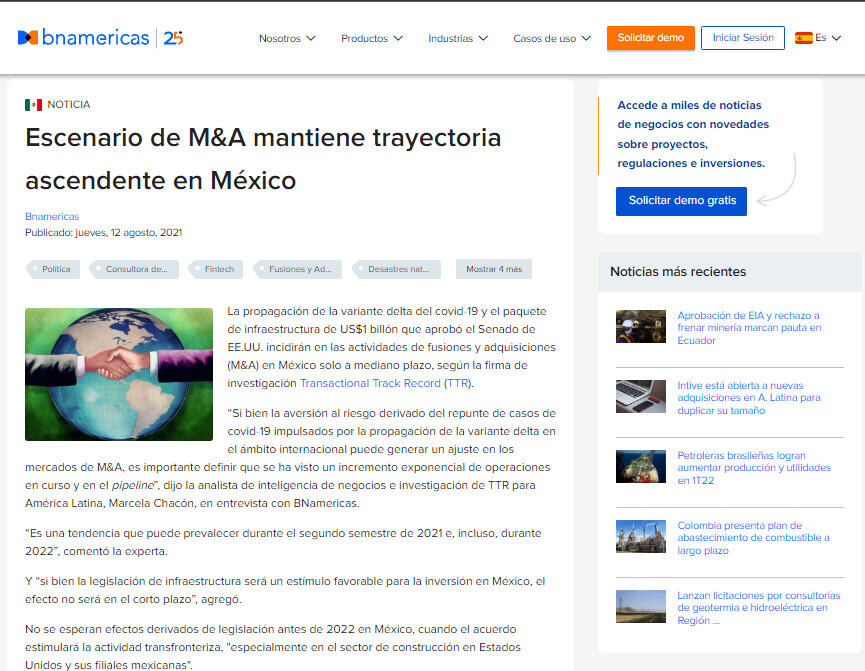The image size is (865, 671).
Task: Expand tags with Mostrar 4 más
Action: point(494,269)
